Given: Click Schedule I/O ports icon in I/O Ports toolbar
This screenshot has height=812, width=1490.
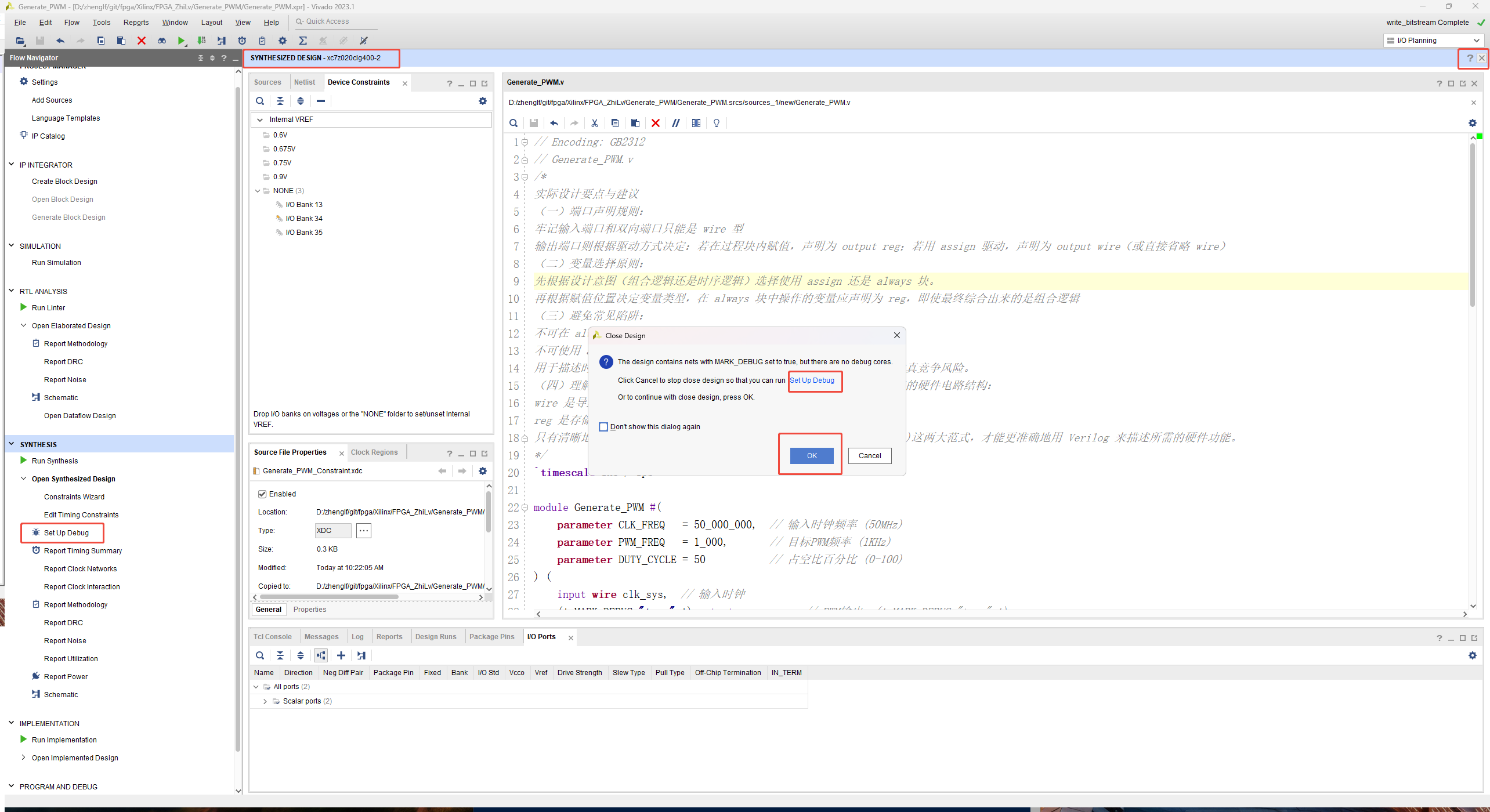Looking at the screenshot, I should [x=361, y=655].
